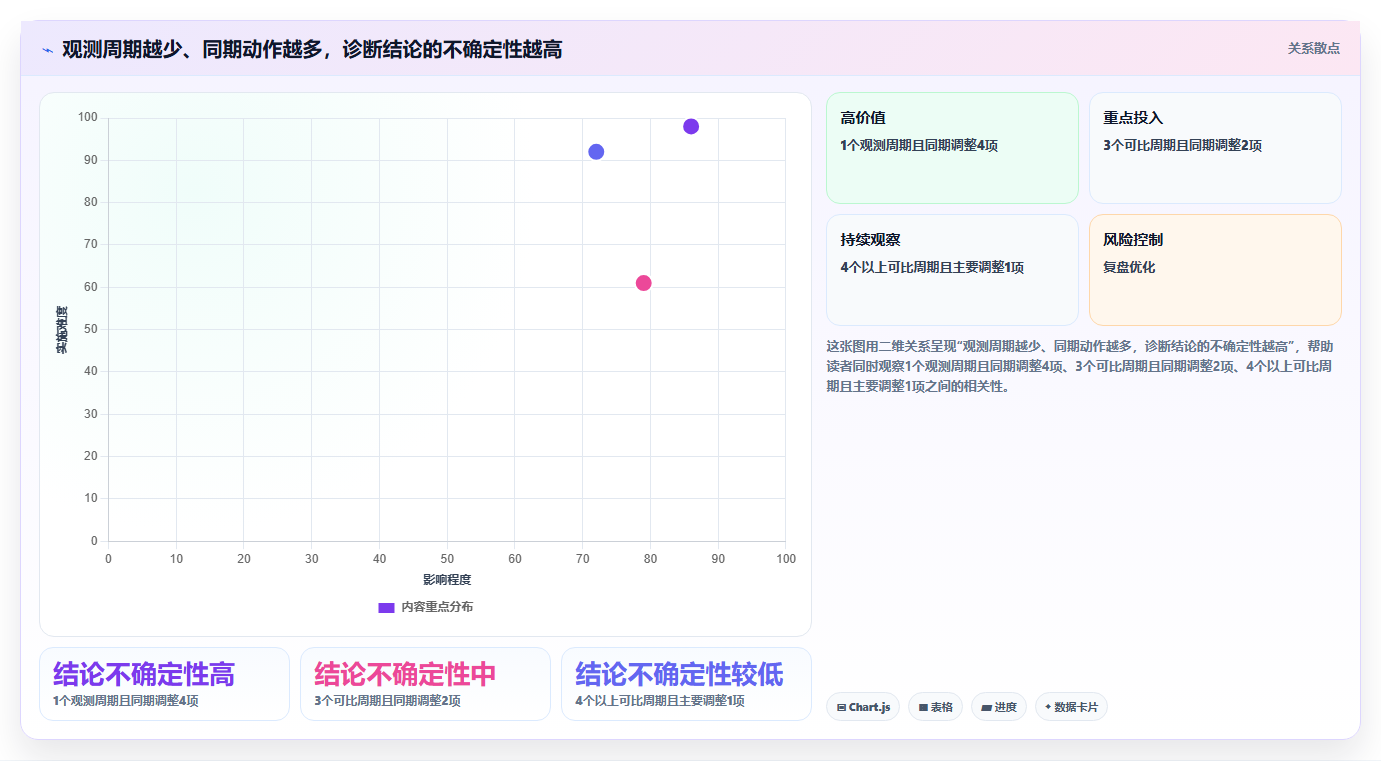Open the 重点投入 card
This screenshot has height=761, width=1381.
coord(1215,148)
